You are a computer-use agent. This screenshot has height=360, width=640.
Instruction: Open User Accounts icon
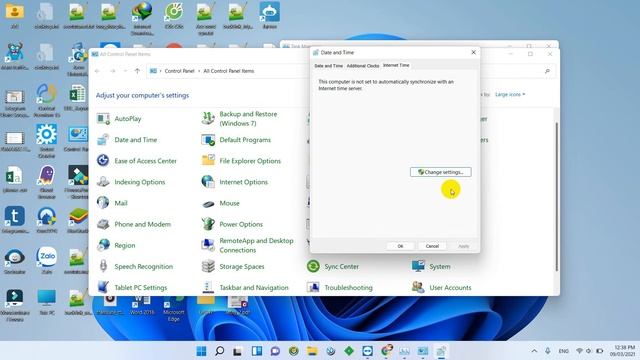point(418,287)
